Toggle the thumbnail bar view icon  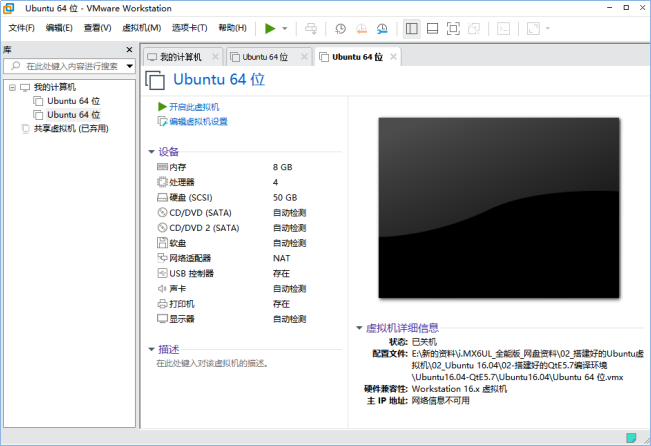tap(432, 28)
